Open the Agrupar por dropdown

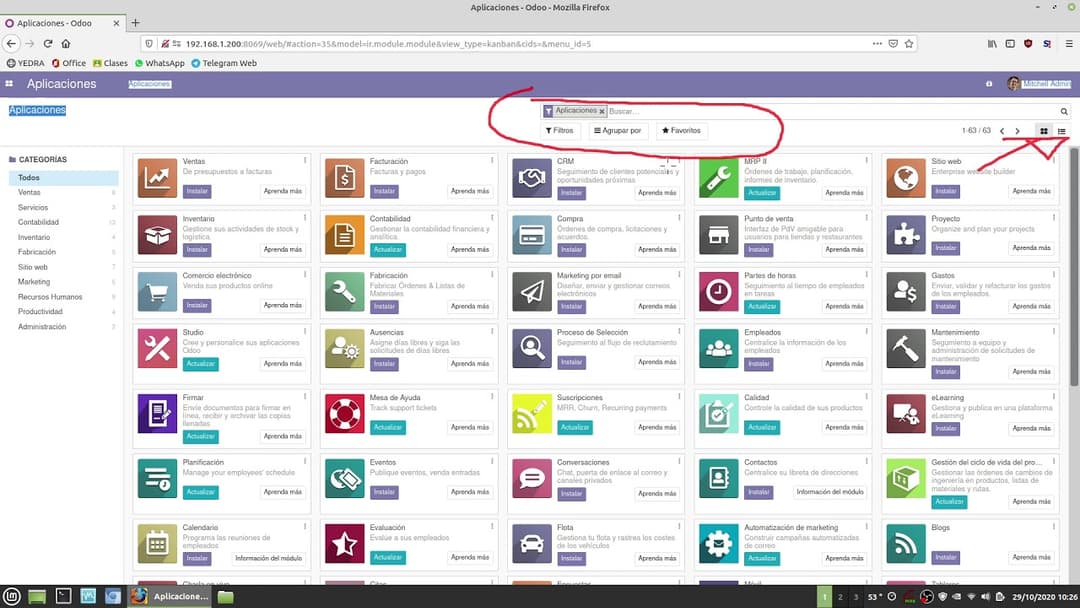coord(621,130)
